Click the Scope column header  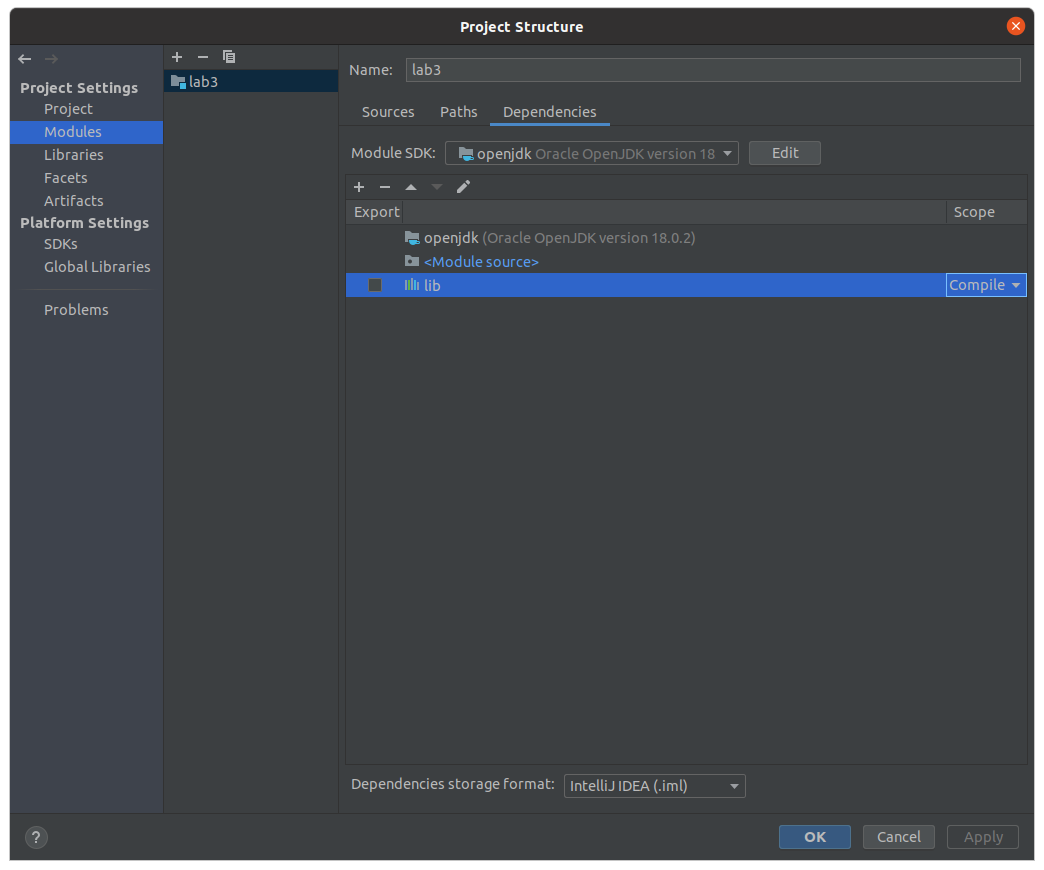[986, 212]
